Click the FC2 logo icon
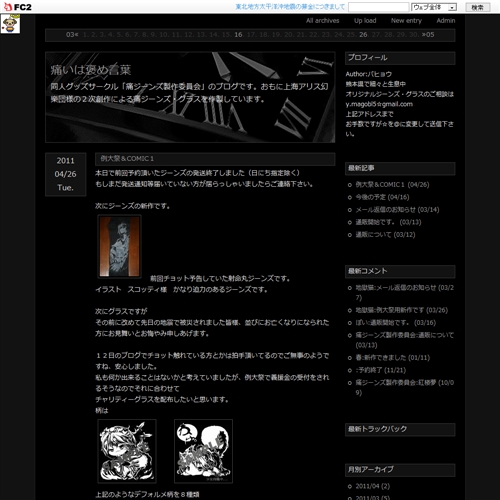 pyautogui.click(x=18, y=7)
